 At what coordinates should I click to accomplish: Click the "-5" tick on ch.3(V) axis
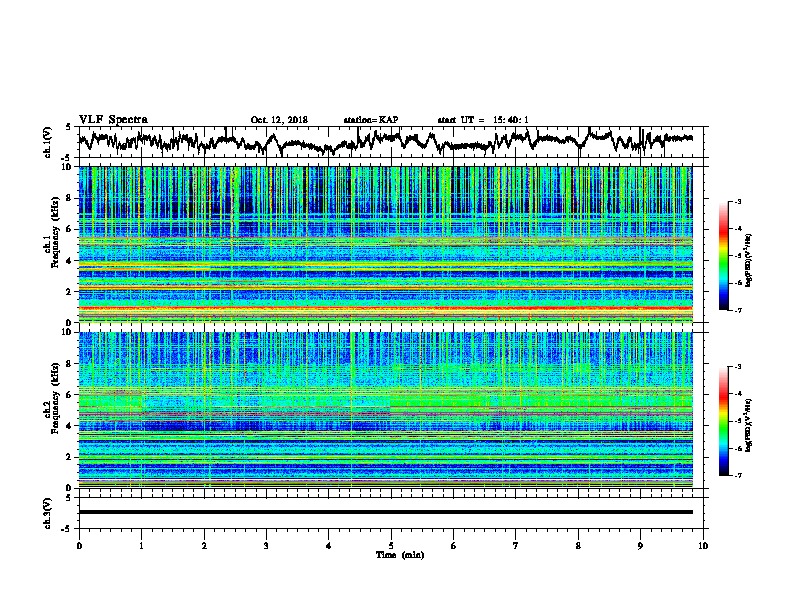click(66, 529)
